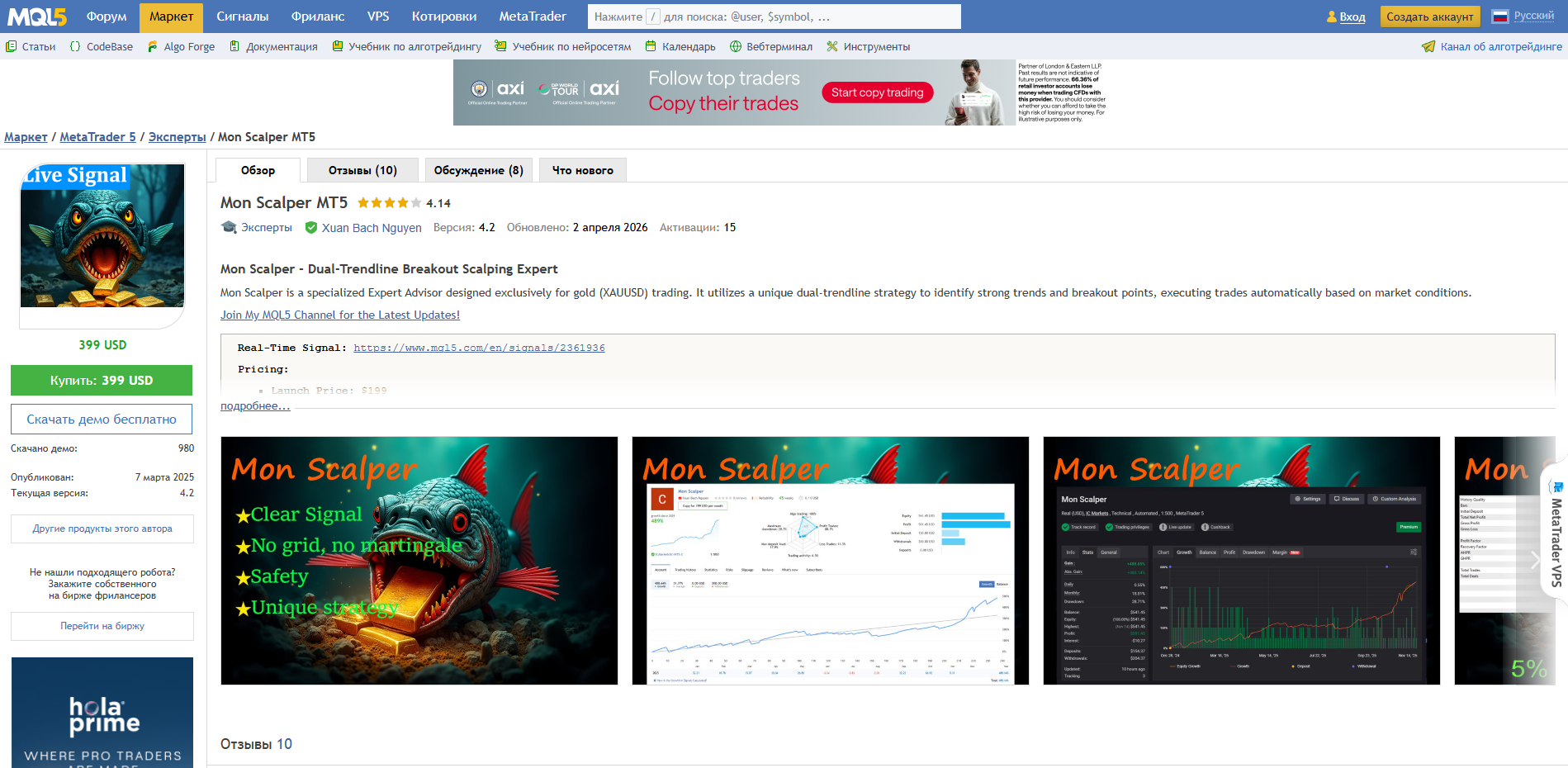The image size is (1568, 768).
Task: Open the Форум menu item
Action: (107, 17)
